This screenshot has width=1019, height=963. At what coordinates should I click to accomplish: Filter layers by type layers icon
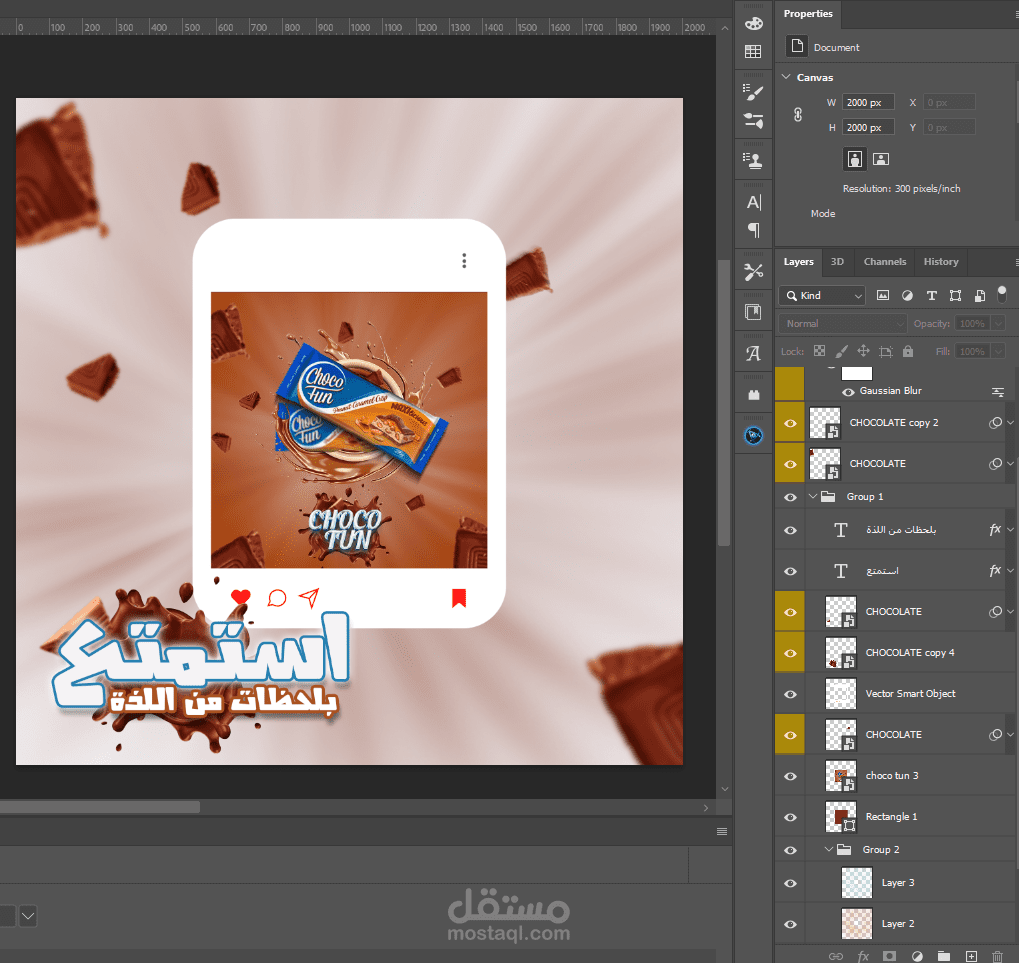coord(931,296)
